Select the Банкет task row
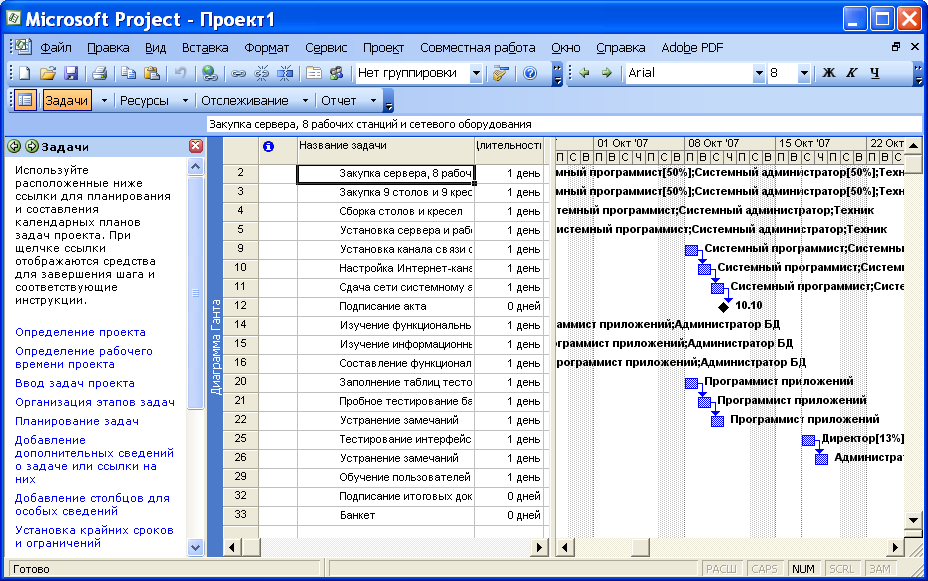 coord(385,515)
